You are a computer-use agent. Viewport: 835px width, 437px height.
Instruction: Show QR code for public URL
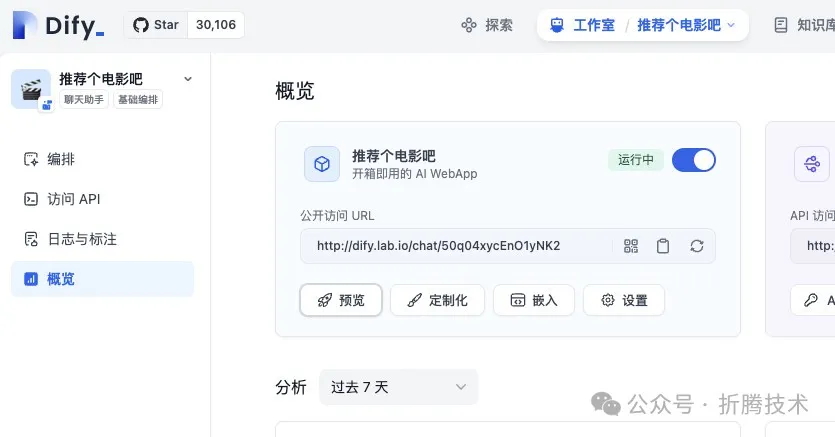click(x=631, y=246)
